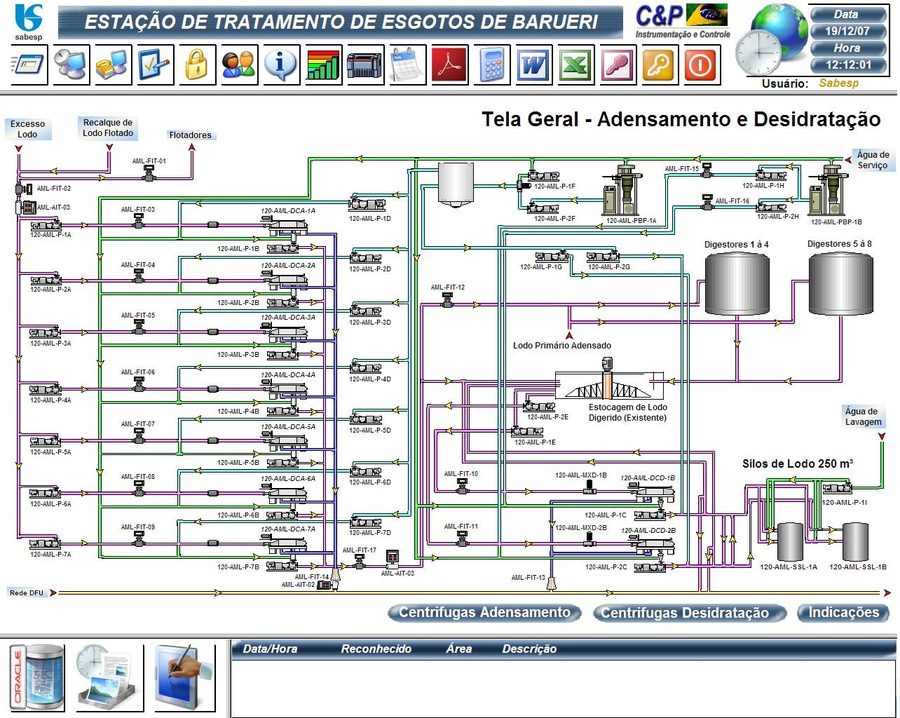The width and height of the screenshot is (900, 718).
Task: Open the Oracle database icon
Action: [37, 678]
